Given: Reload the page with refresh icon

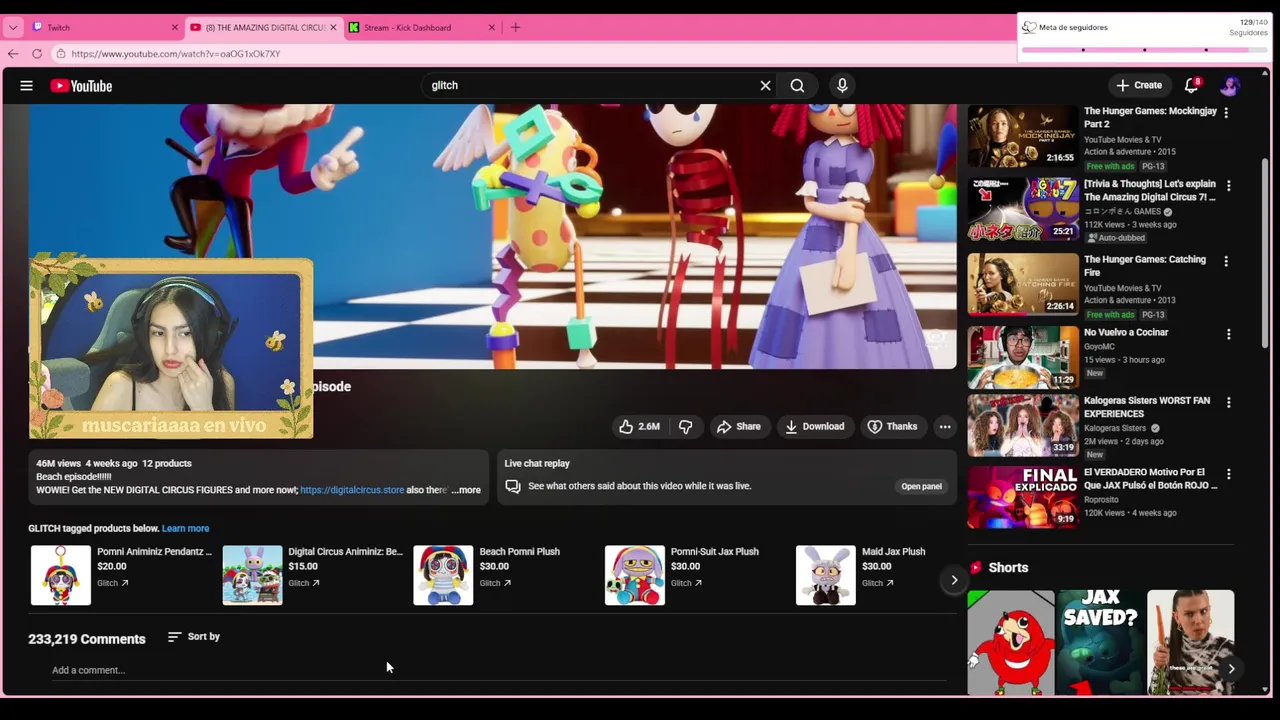Looking at the screenshot, I should [37, 54].
